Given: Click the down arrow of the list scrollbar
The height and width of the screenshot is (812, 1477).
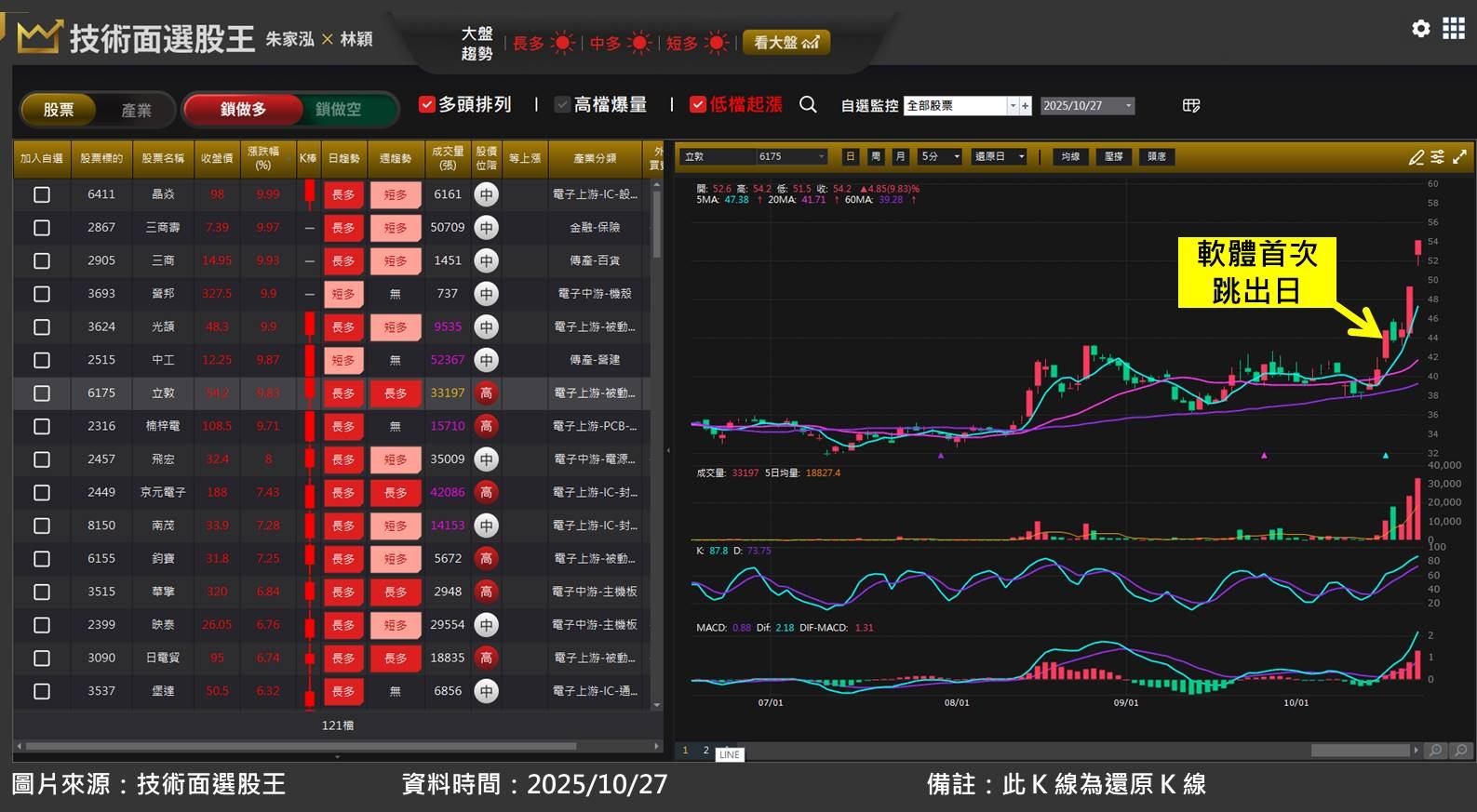Looking at the screenshot, I should (657, 706).
